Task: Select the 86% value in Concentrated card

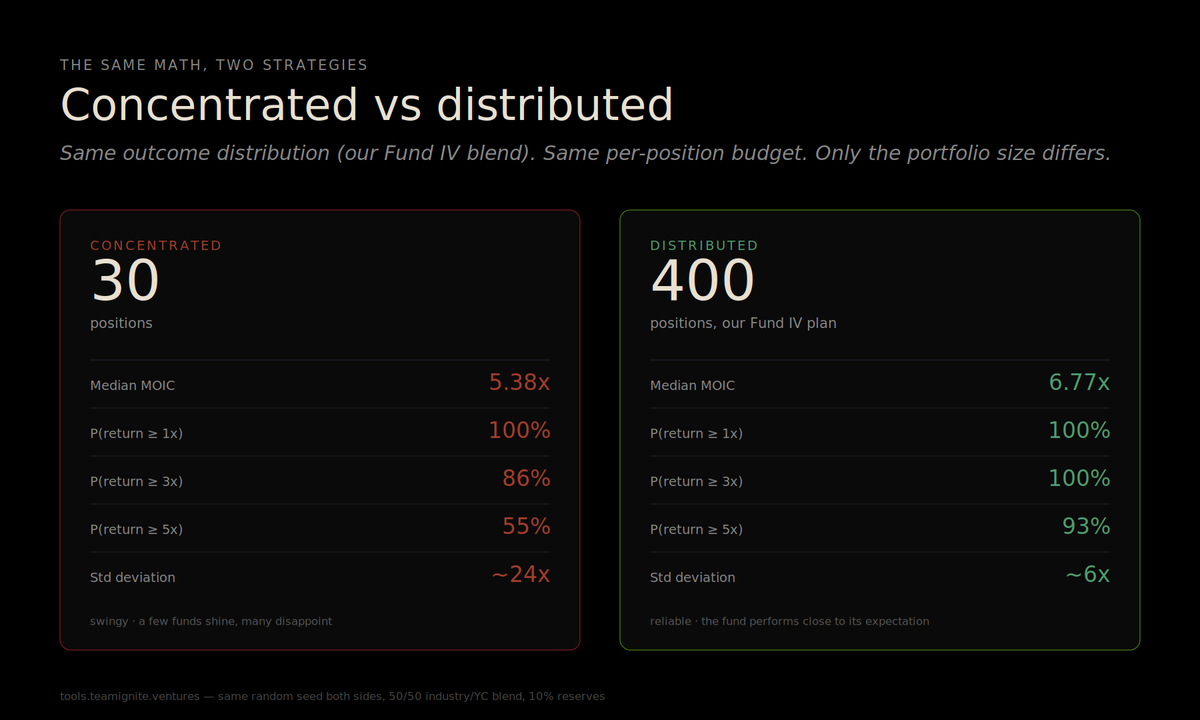Action: click(526, 479)
